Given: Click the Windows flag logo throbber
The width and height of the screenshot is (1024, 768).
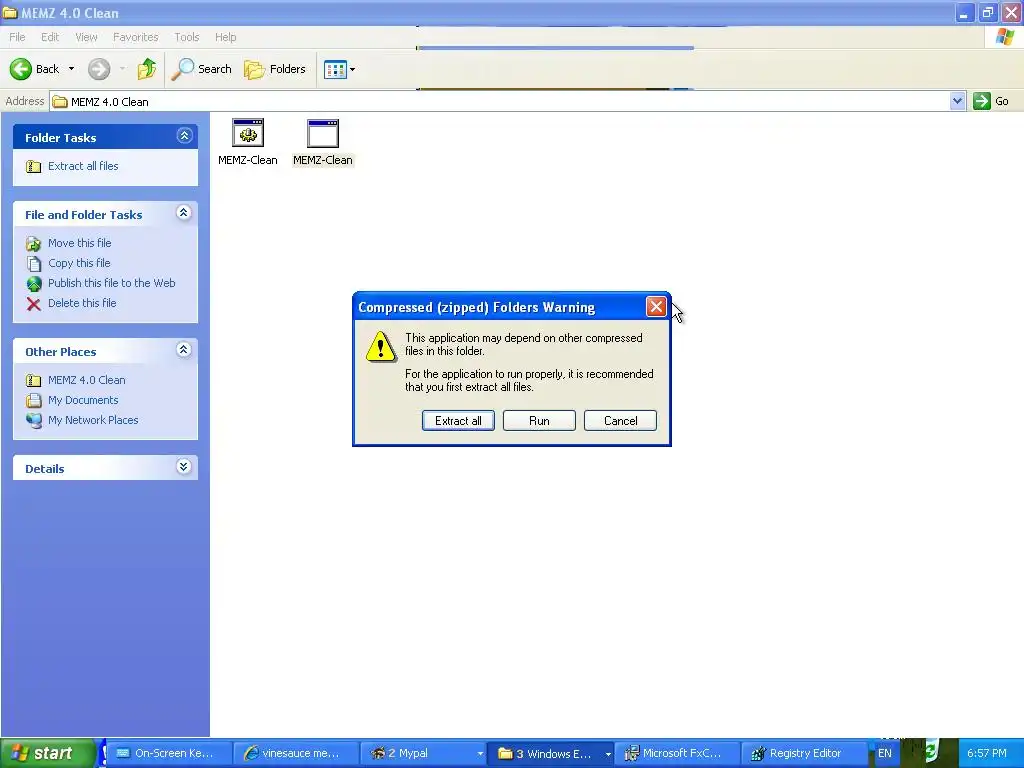Looking at the screenshot, I should pyautogui.click(x=1004, y=37).
